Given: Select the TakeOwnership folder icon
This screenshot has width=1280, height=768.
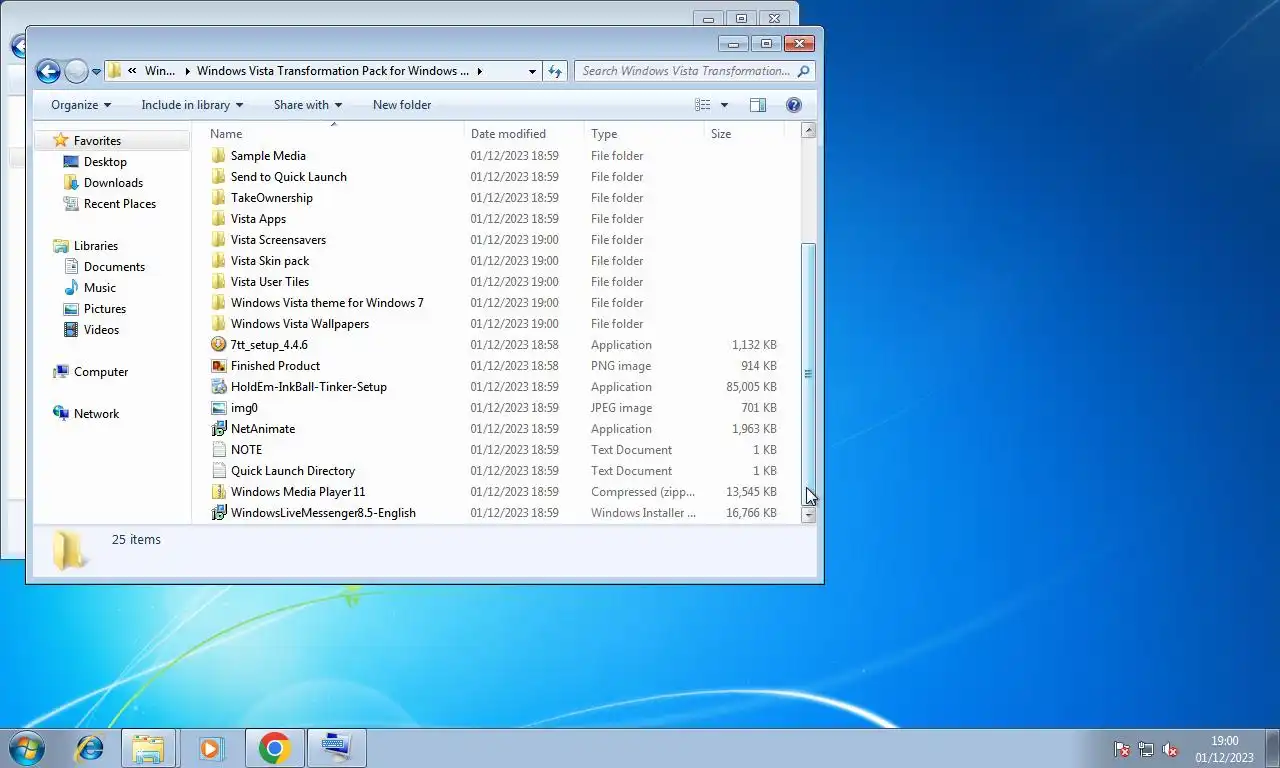Looking at the screenshot, I should [x=219, y=198].
